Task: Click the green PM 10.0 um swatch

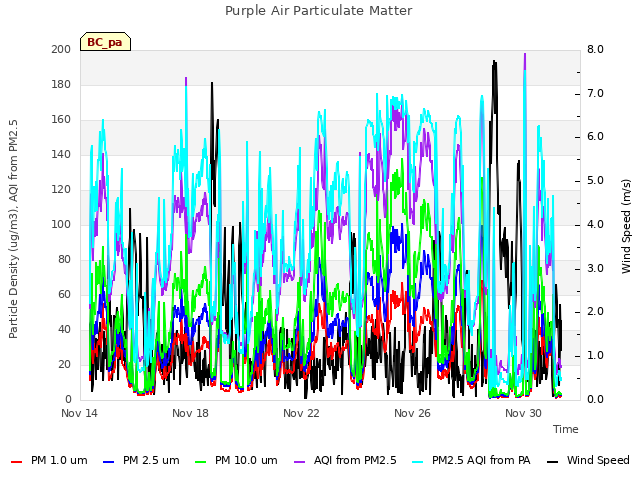Action: 201,462
